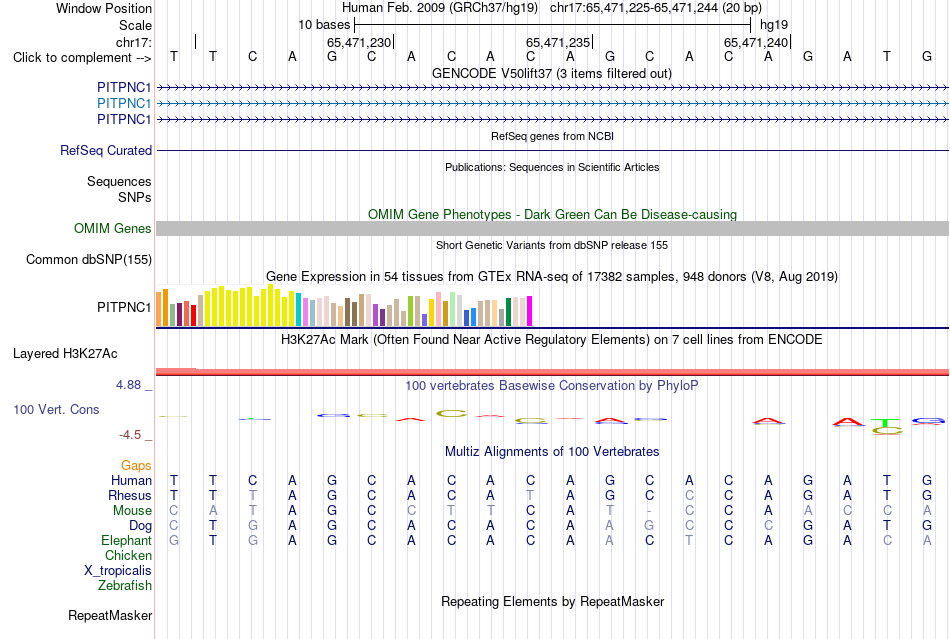
Task: Select the 'Elephant' species label
Action: (126, 540)
